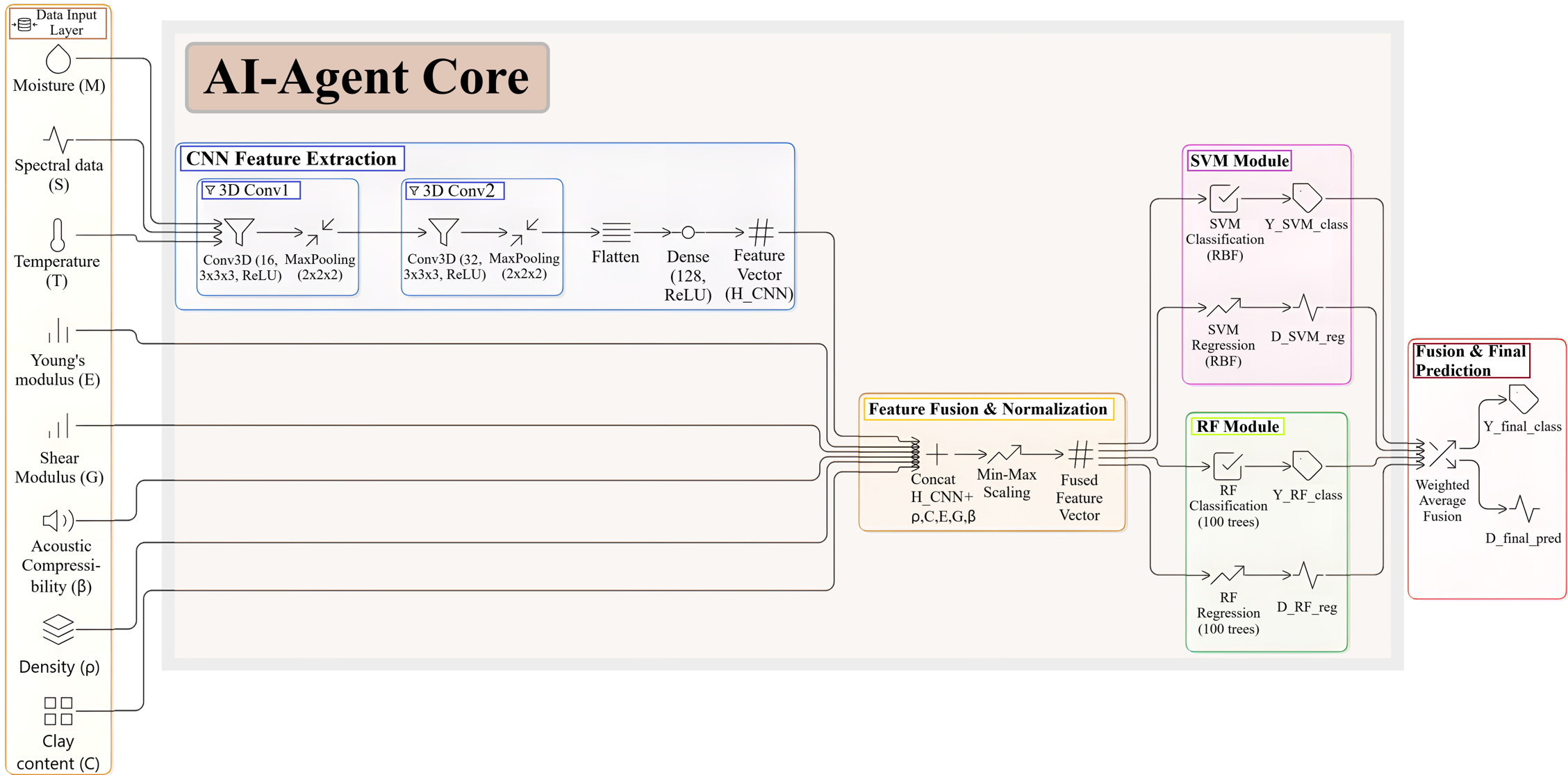Viewport: 1568px width, 775px height.
Task: Click the 'Feature Vector (H_CNN)' text label
Action: 759,275
